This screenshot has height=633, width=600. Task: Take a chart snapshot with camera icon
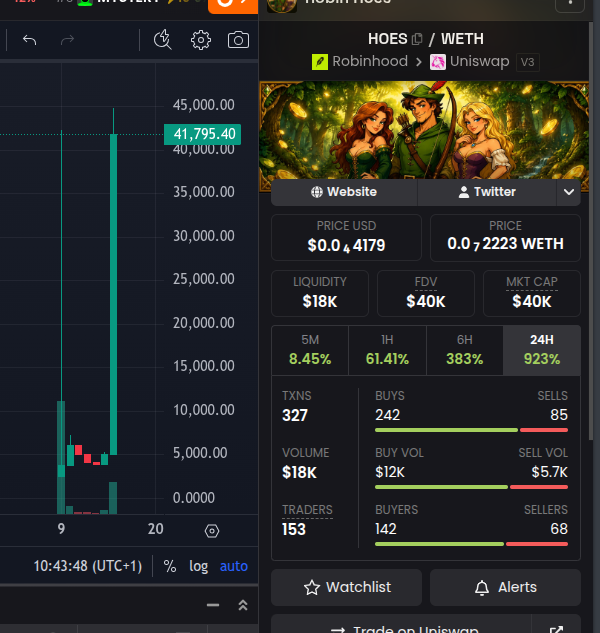click(x=238, y=40)
